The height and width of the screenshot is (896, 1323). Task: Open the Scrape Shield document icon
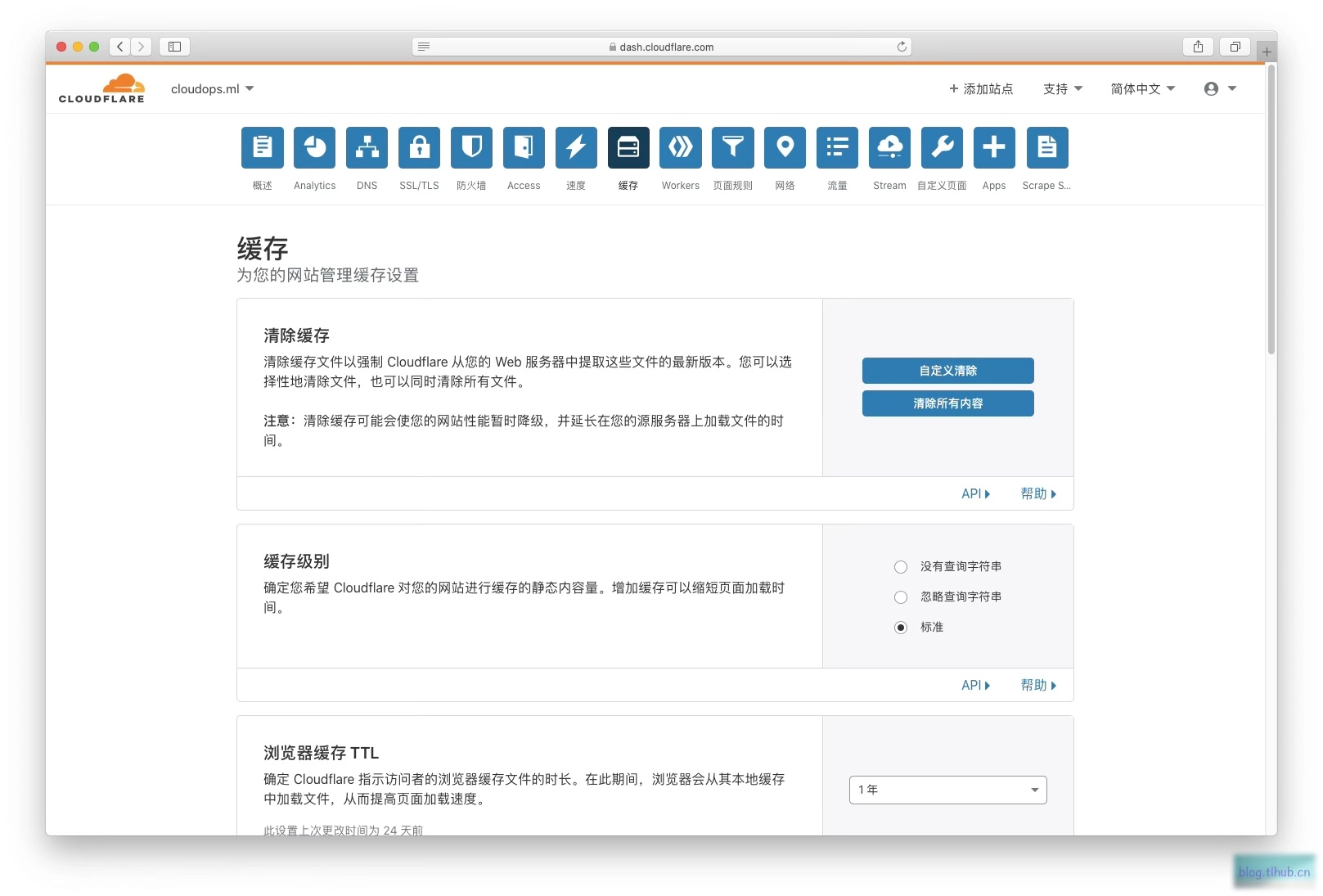click(x=1046, y=147)
